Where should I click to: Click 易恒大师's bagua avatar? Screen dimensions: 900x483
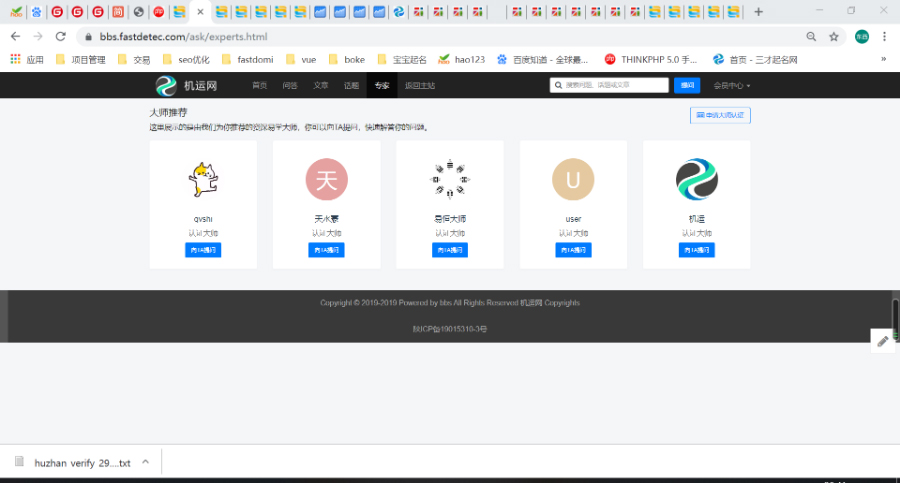point(449,179)
